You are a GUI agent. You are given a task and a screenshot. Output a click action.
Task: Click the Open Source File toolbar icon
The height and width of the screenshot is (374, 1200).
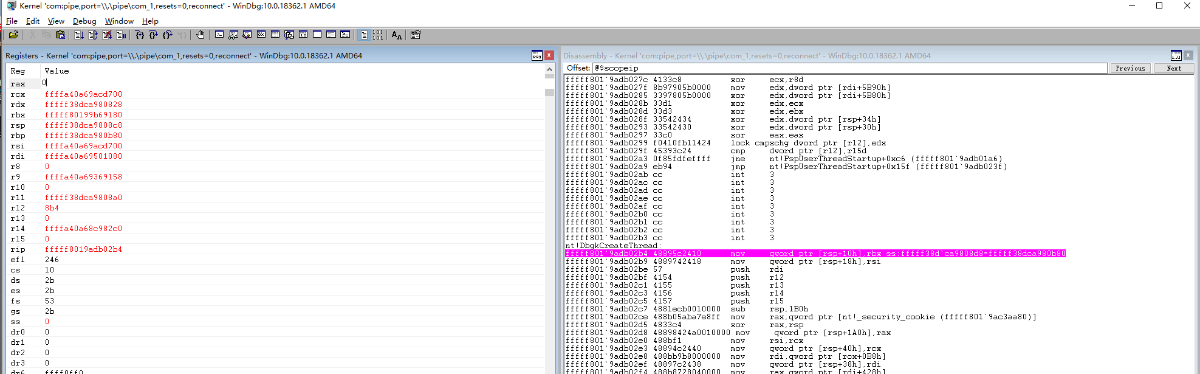[x=13, y=34]
